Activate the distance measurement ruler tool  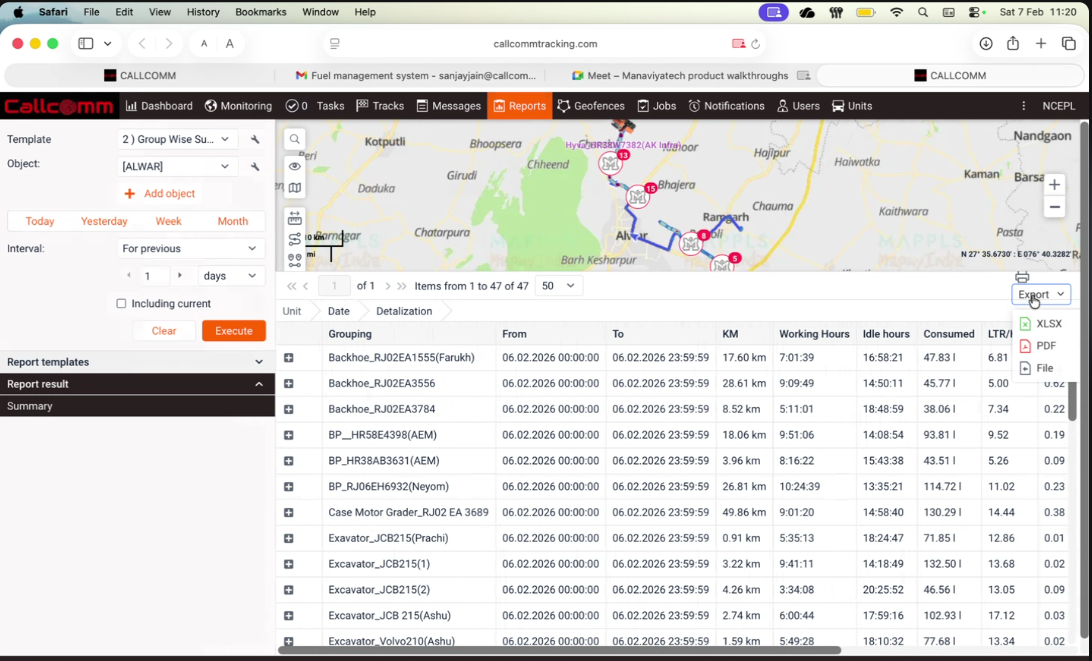pos(294,216)
